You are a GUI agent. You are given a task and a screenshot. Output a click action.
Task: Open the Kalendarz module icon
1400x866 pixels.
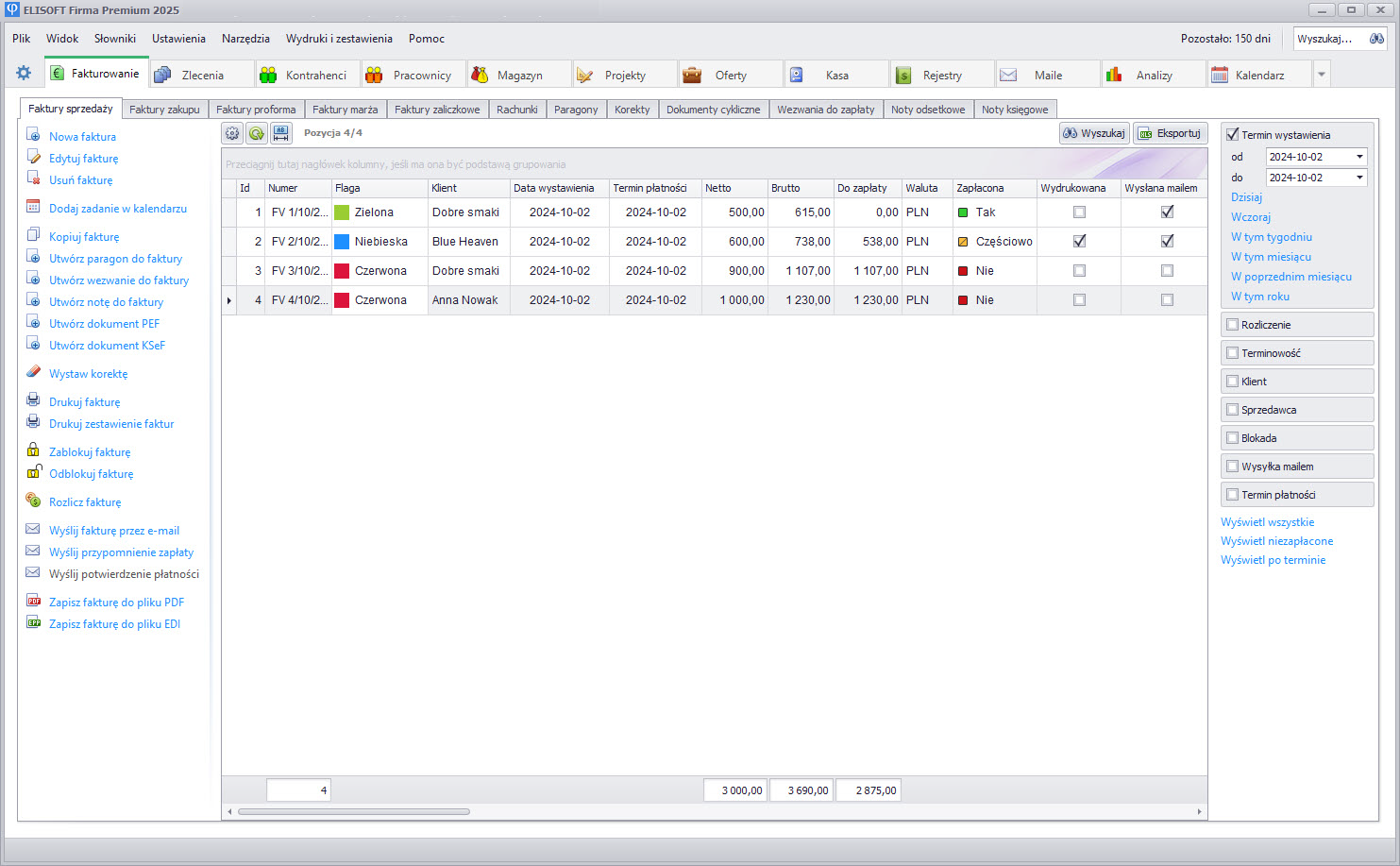coord(1220,75)
